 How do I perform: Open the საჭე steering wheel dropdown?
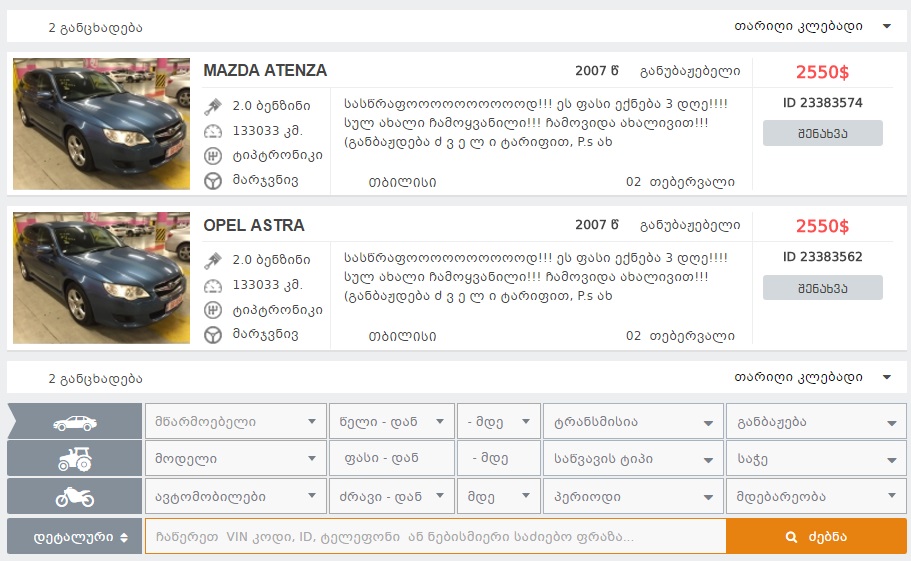tap(816, 459)
